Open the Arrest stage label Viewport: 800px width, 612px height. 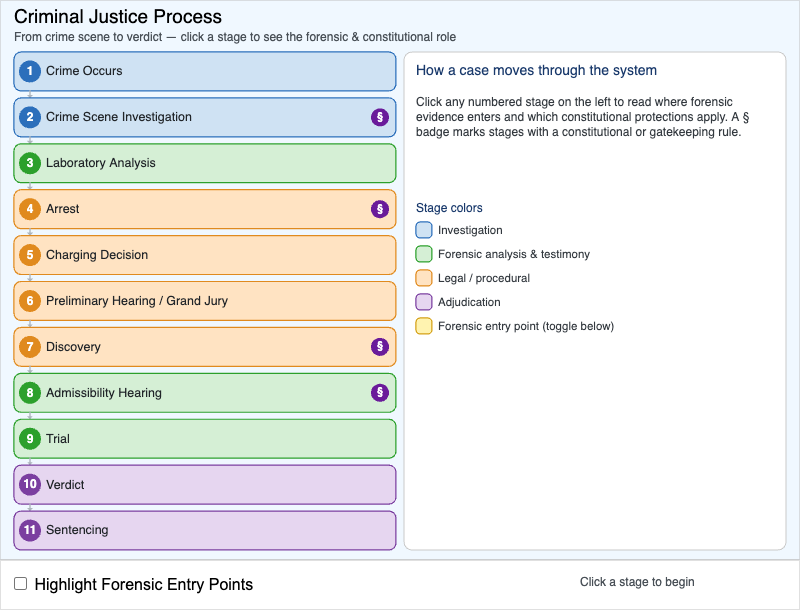(62, 209)
